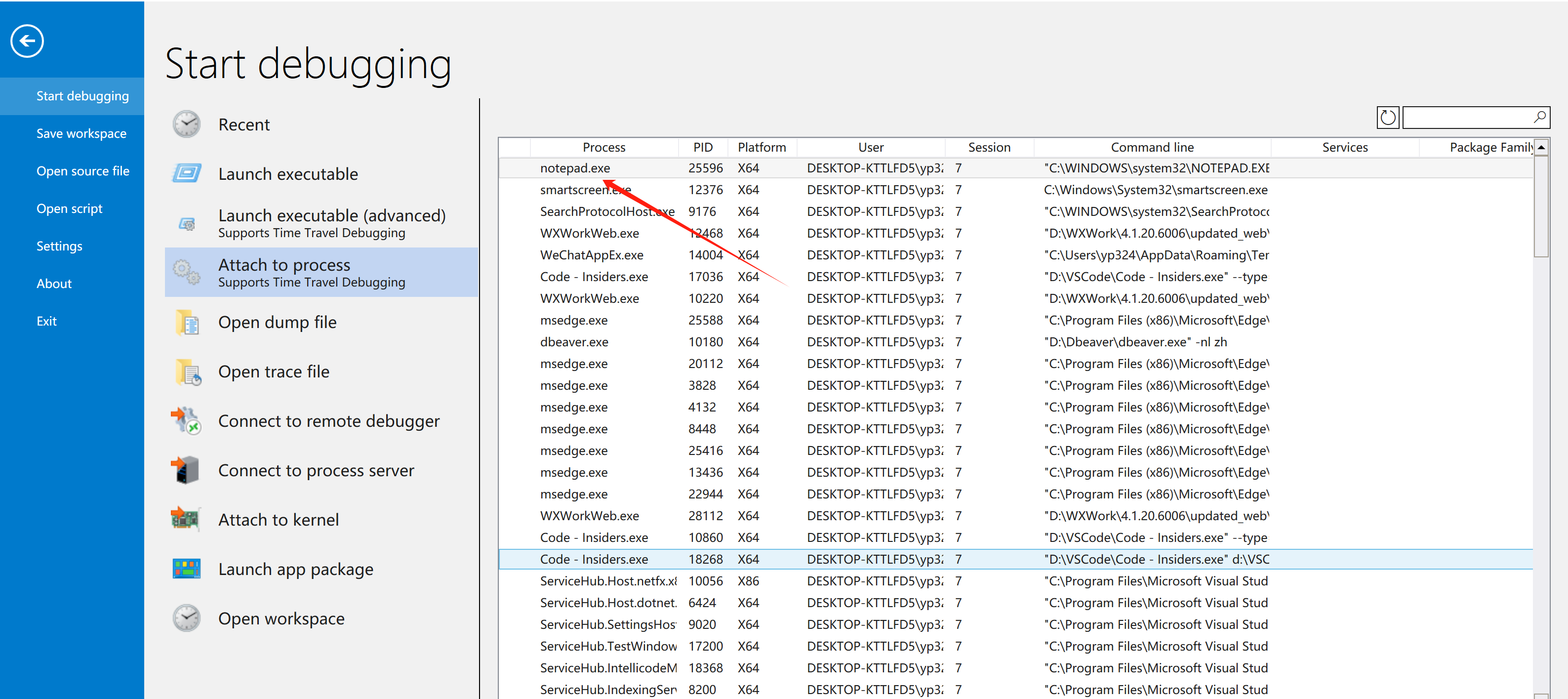Choose Launch executable (advanced)
The height and width of the screenshot is (699, 1568).
(x=322, y=223)
